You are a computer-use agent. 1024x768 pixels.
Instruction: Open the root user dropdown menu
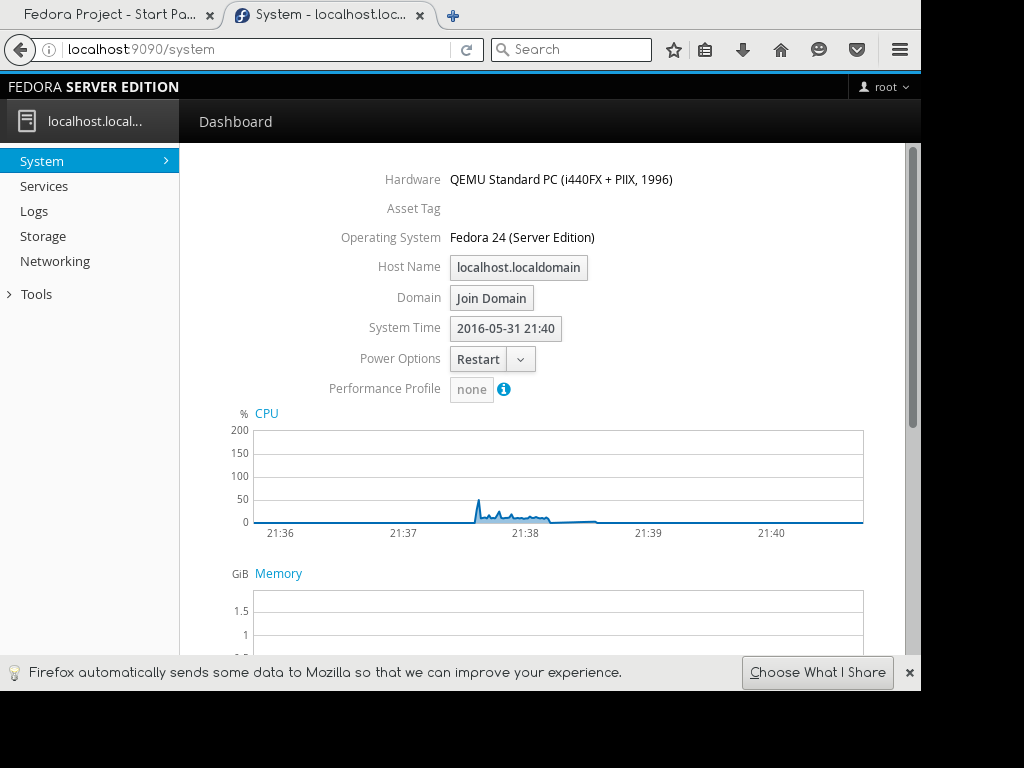[x=884, y=88]
